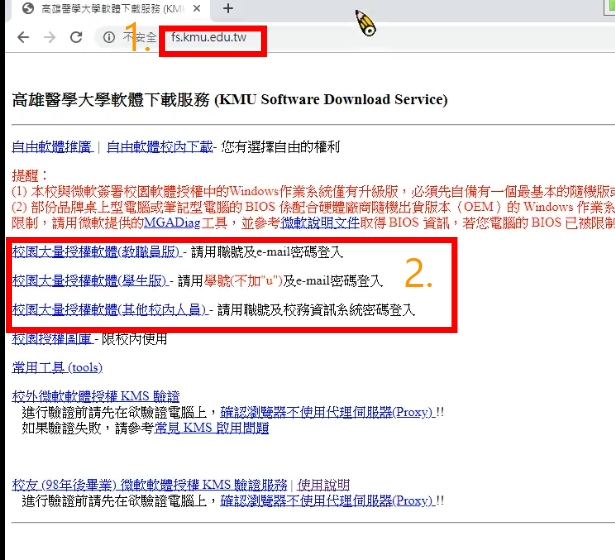This screenshot has height=560, width=615.
Task: Reload the page with the refresh icon
Action: 76,37
